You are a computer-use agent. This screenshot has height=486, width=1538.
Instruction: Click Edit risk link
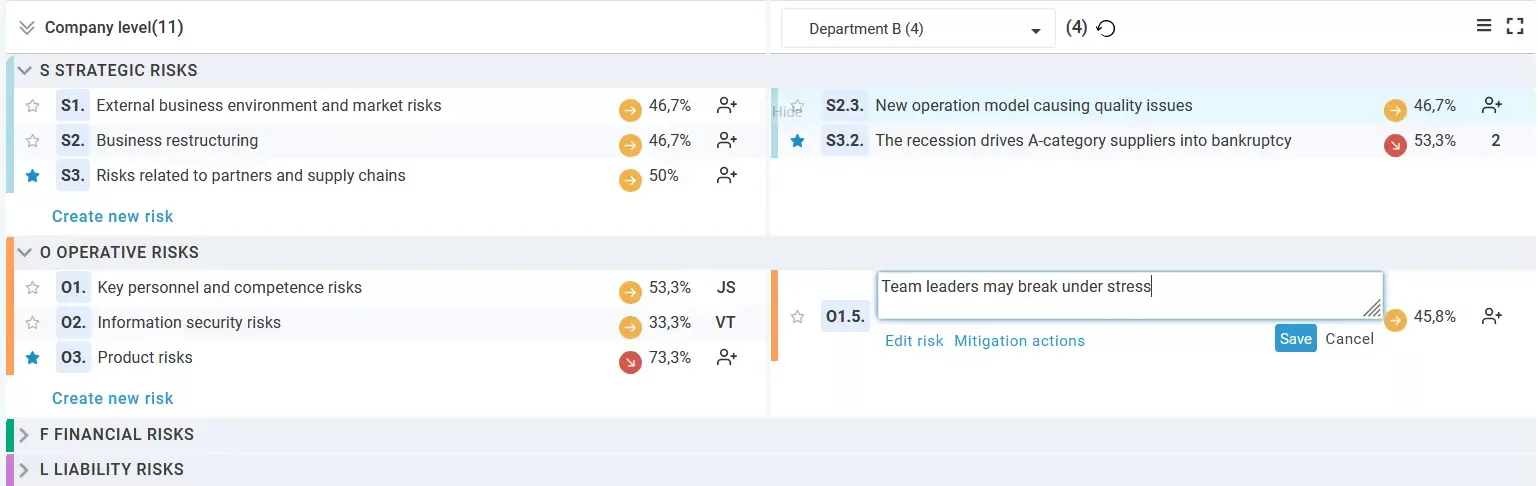point(914,341)
